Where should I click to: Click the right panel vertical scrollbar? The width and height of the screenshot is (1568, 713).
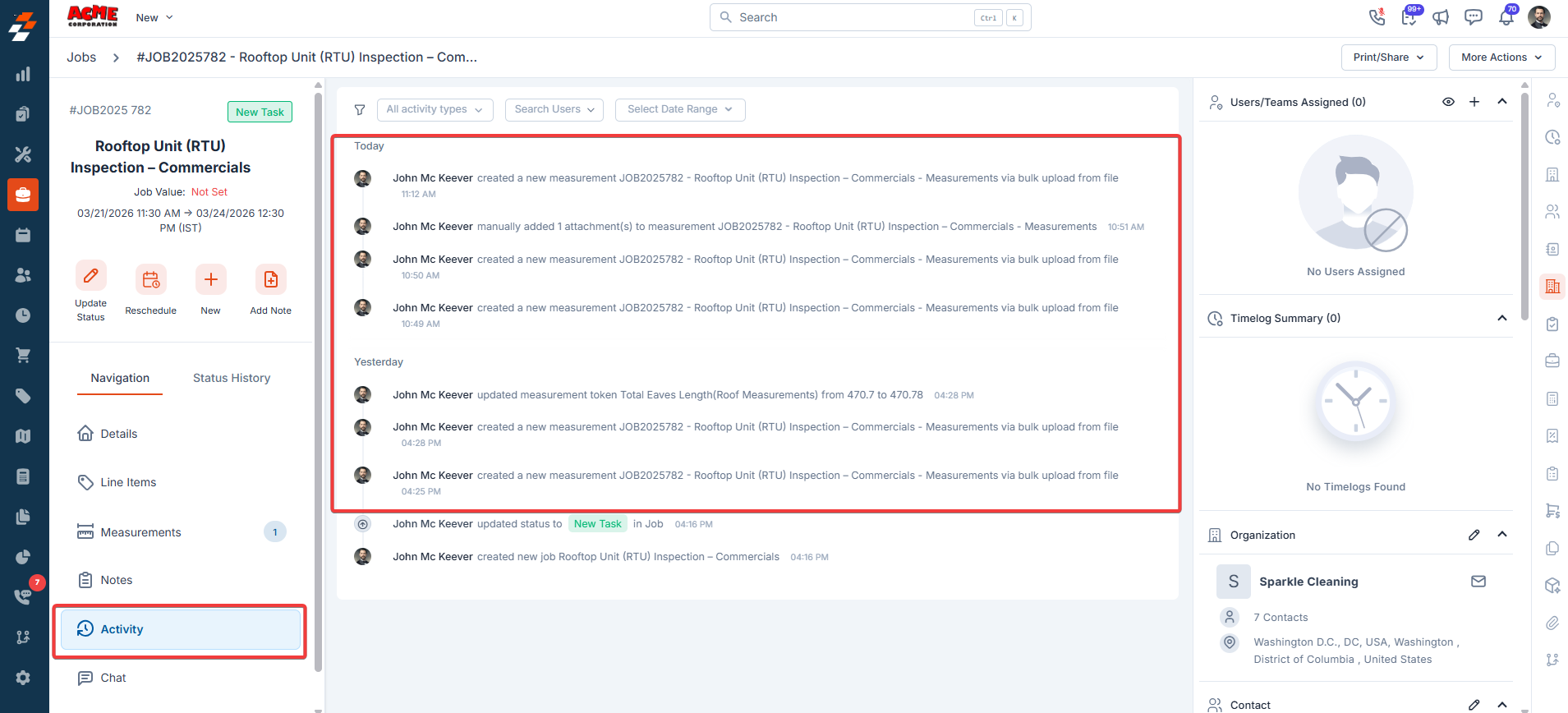tap(1525, 205)
